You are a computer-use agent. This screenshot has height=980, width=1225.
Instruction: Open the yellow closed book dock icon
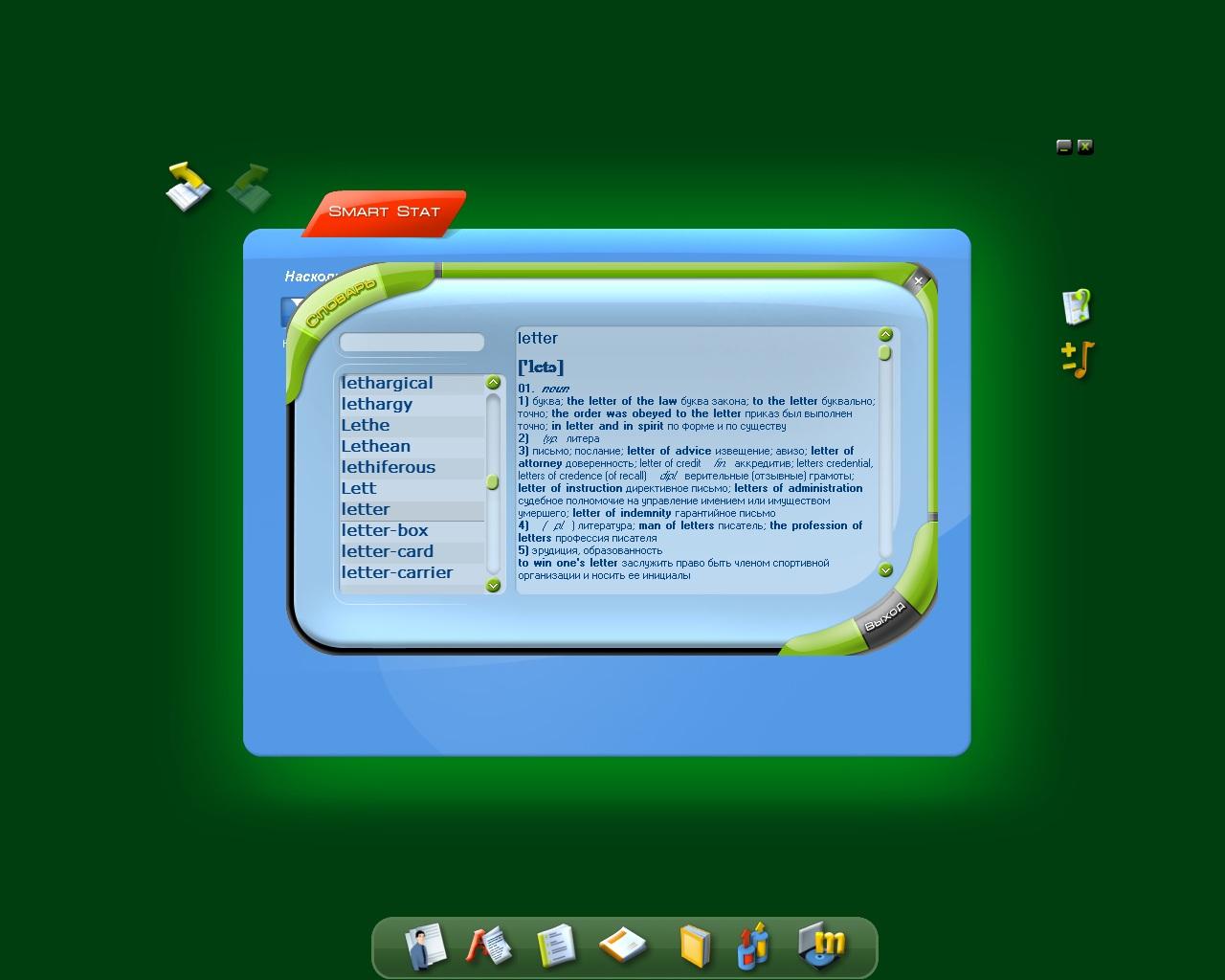[694, 947]
